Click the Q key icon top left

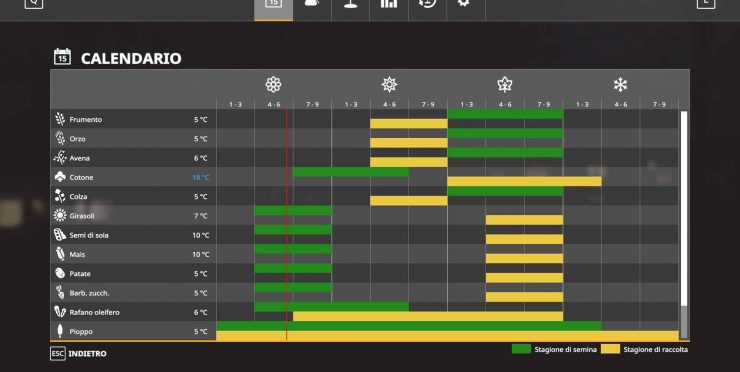pos(34,4)
